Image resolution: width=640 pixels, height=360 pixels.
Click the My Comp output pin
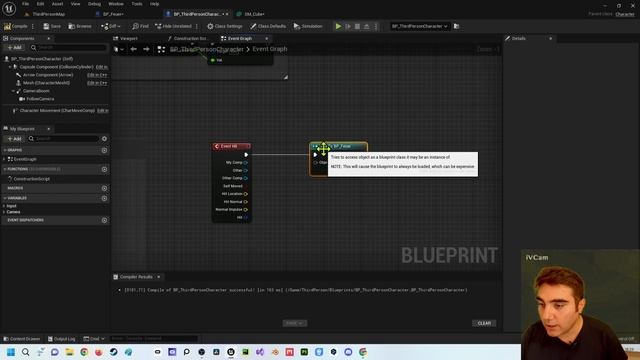(x=246, y=162)
